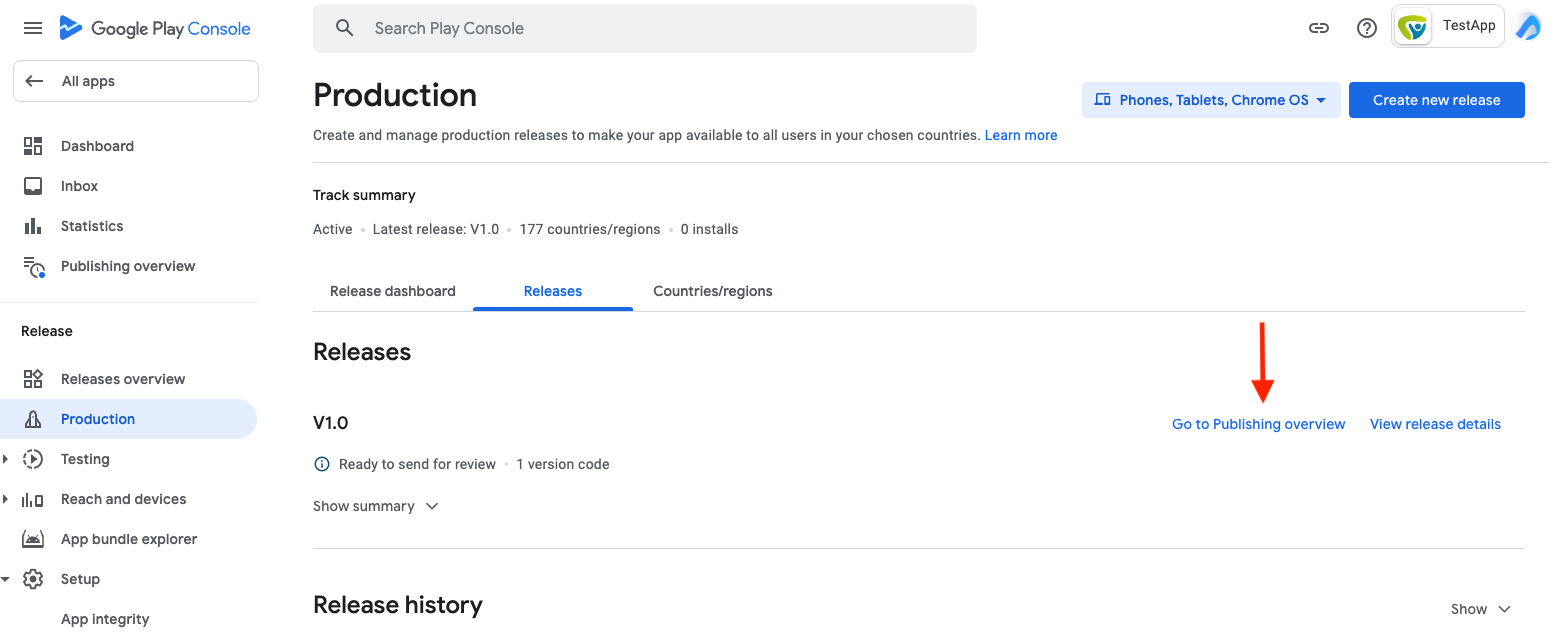The height and width of the screenshot is (639, 1559).
Task: Click the Dashboard icon in sidebar
Action: click(33, 146)
